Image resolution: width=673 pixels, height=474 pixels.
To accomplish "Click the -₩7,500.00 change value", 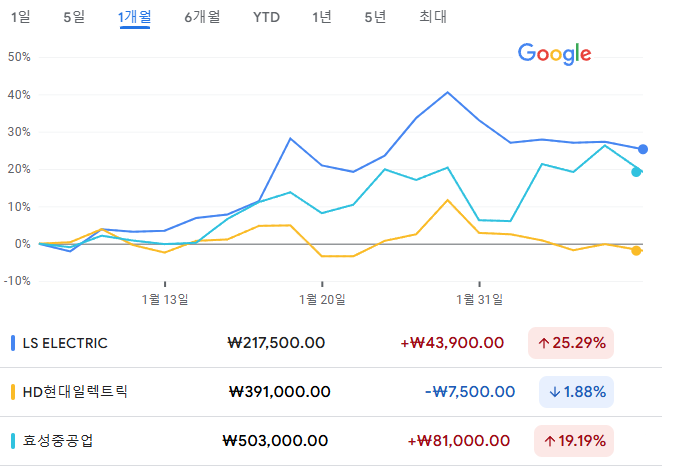I will pos(470,392).
